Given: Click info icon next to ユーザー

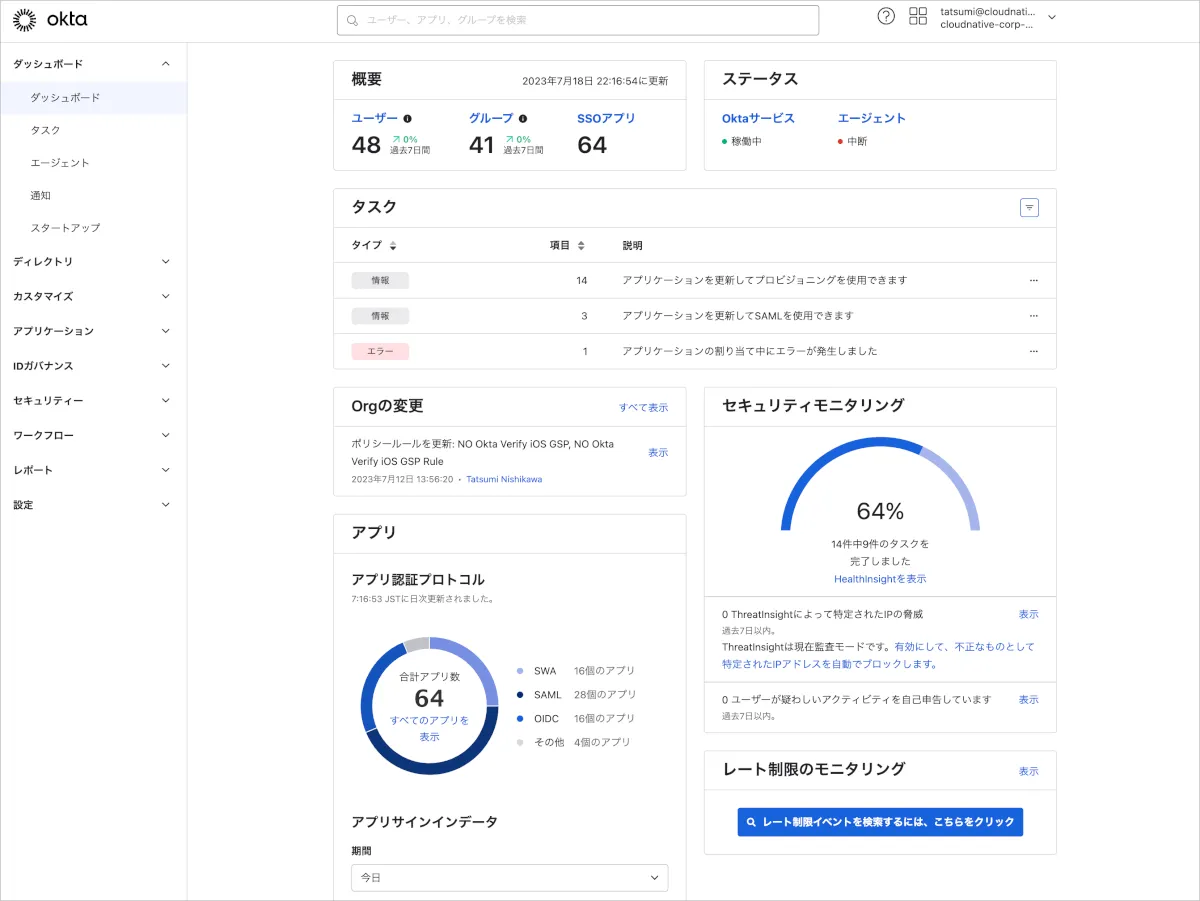Looking at the screenshot, I should pyautogui.click(x=408, y=118).
